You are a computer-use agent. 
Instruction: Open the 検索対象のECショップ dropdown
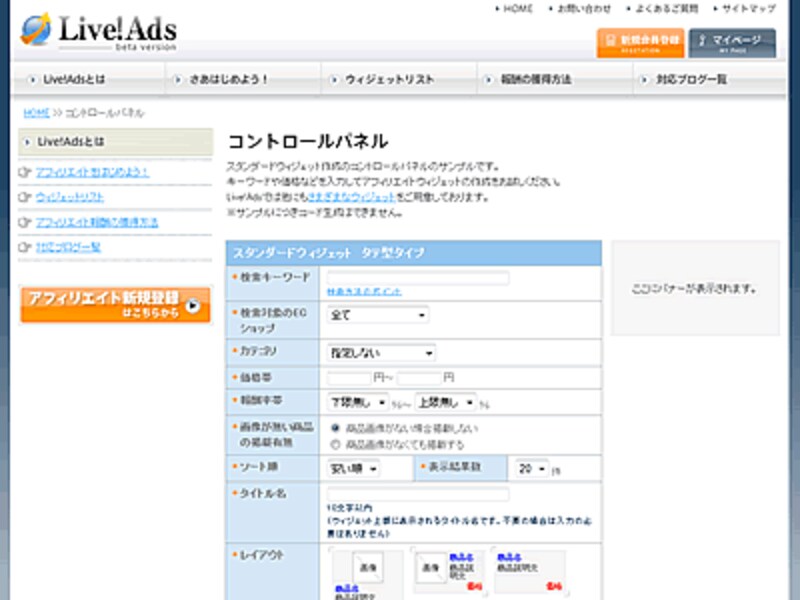point(378,315)
